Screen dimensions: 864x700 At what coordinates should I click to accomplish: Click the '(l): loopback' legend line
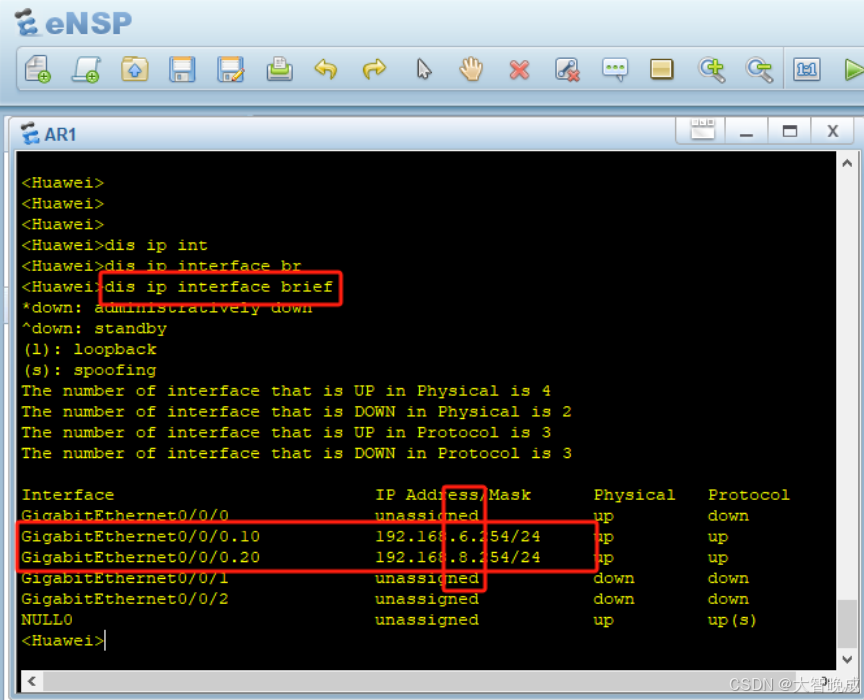point(90,349)
